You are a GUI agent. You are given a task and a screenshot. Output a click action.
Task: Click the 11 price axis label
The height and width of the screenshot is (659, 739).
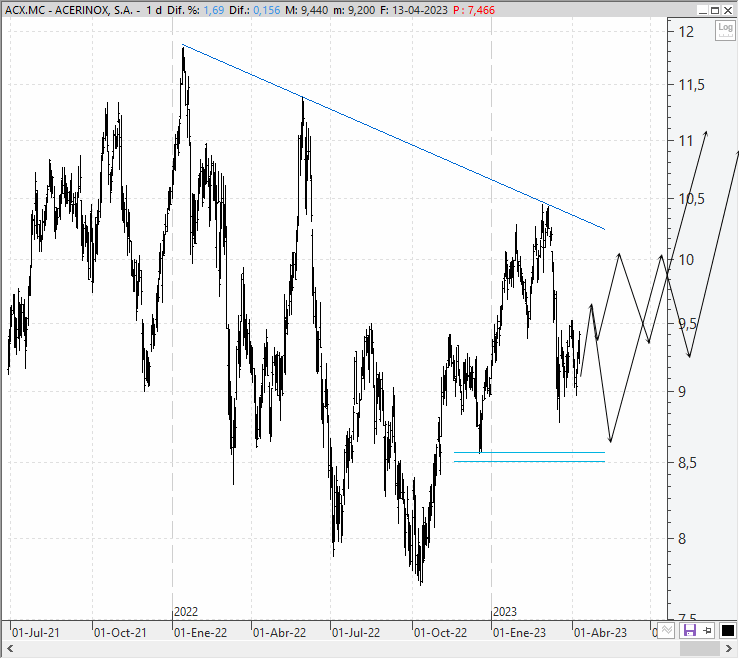pyautogui.click(x=686, y=140)
